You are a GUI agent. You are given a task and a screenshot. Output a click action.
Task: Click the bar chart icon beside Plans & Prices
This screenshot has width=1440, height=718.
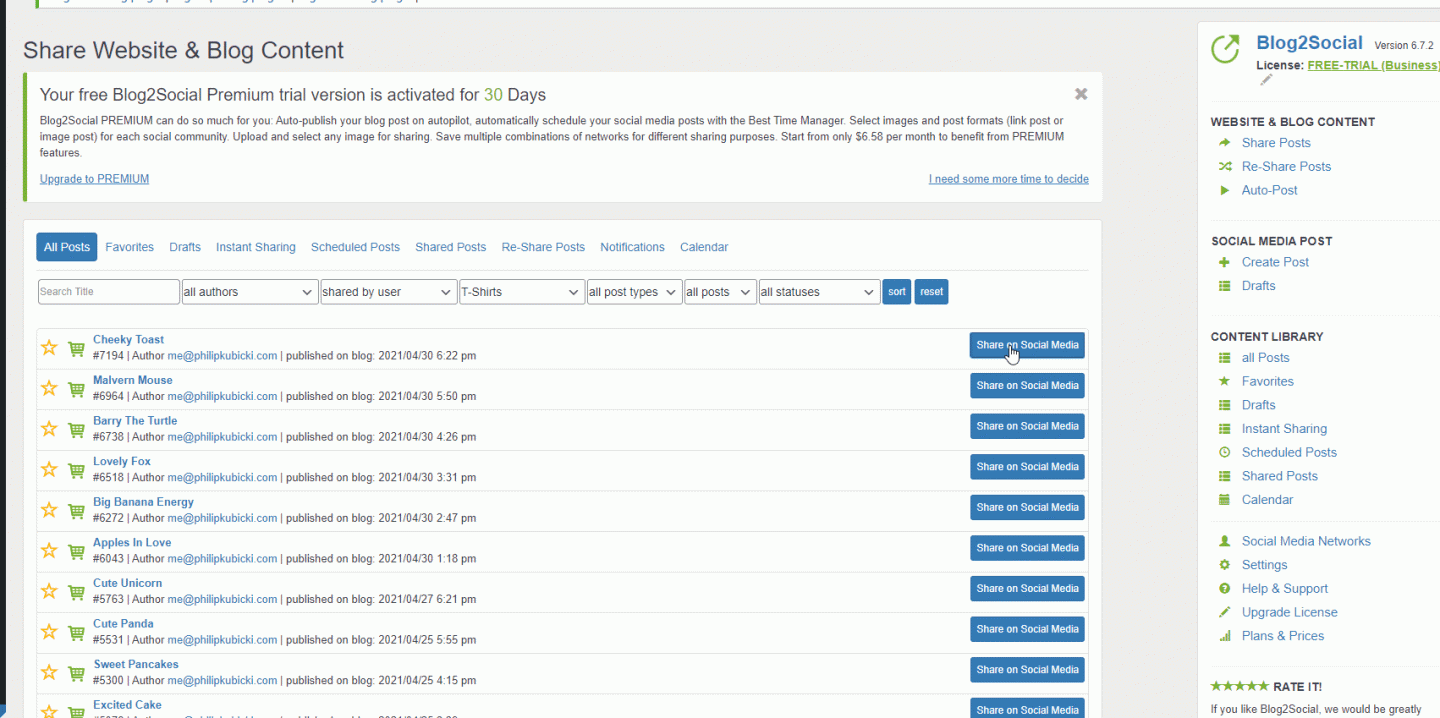click(x=1224, y=636)
